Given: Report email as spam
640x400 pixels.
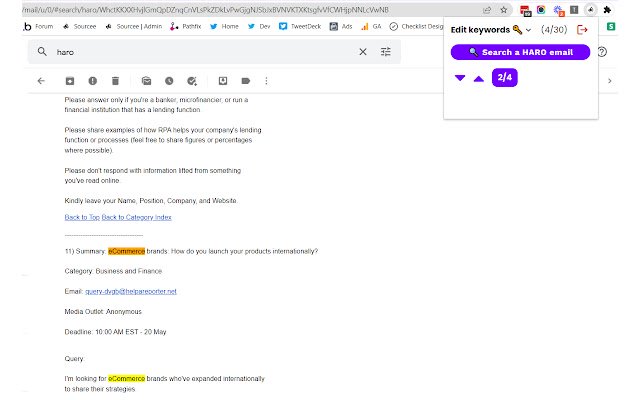Looking at the screenshot, I should point(93,81).
